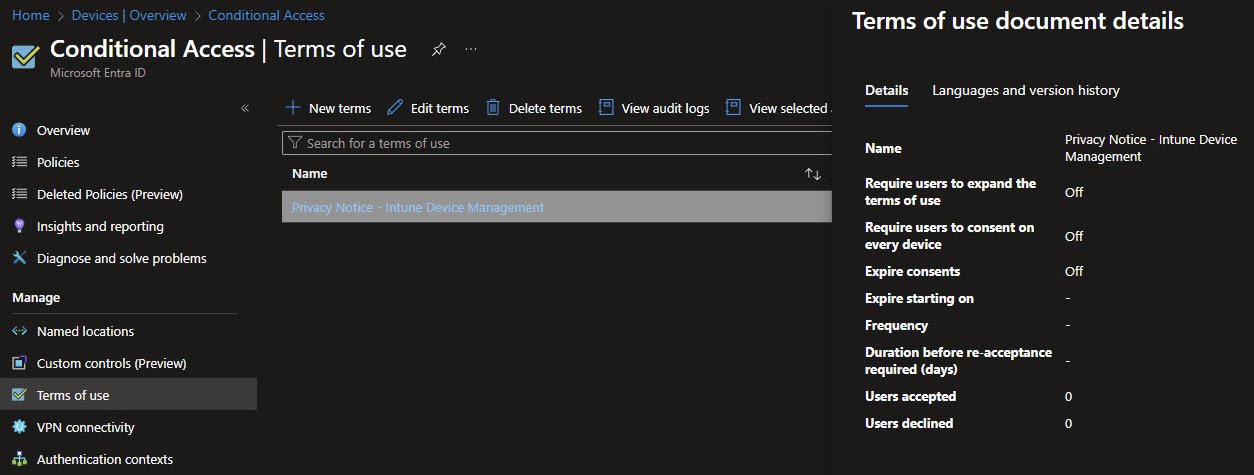Select the Details tab
This screenshot has width=1254, height=475.
pos(886,90)
